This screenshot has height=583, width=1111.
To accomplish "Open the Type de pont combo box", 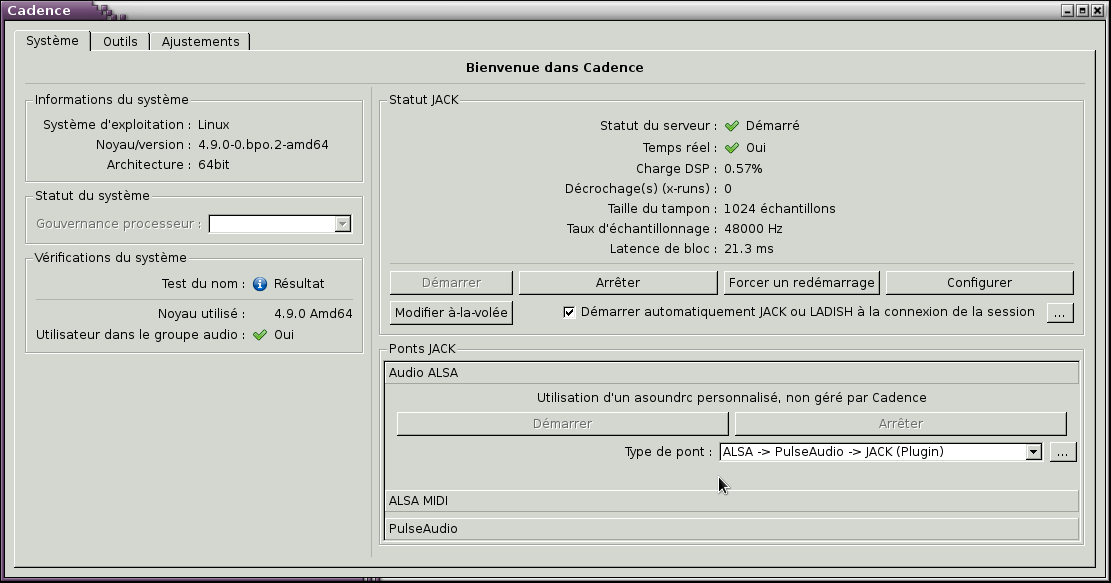I will click(x=881, y=452).
